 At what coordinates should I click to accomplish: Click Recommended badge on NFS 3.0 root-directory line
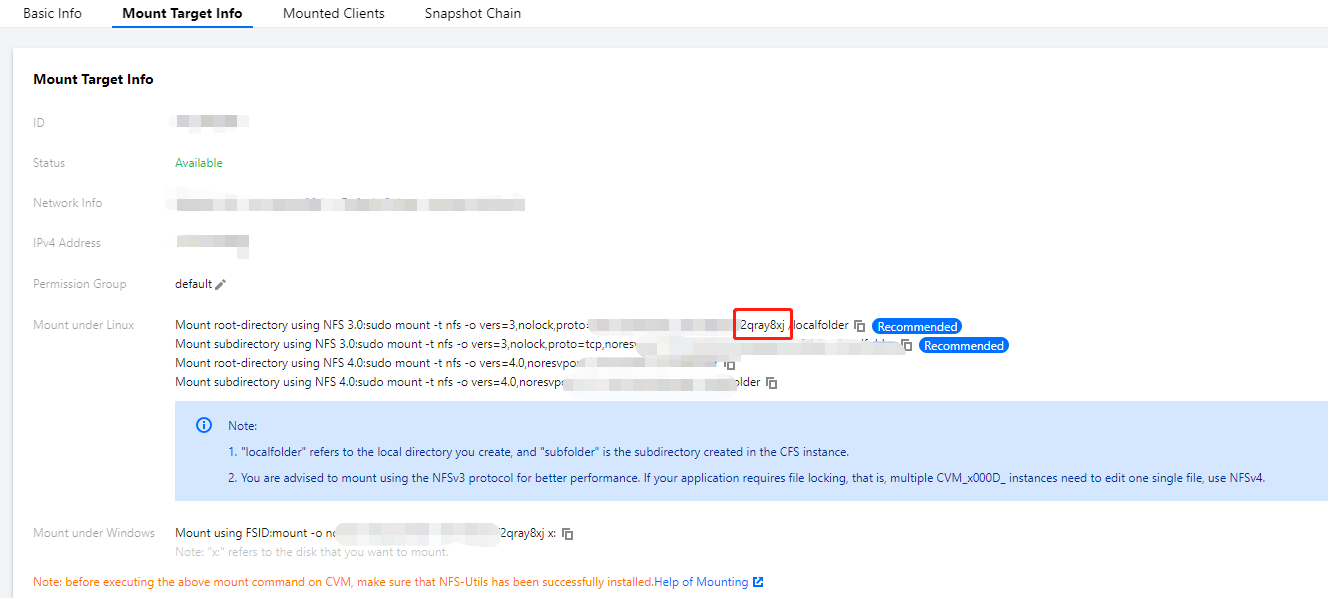tap(917, 326)
